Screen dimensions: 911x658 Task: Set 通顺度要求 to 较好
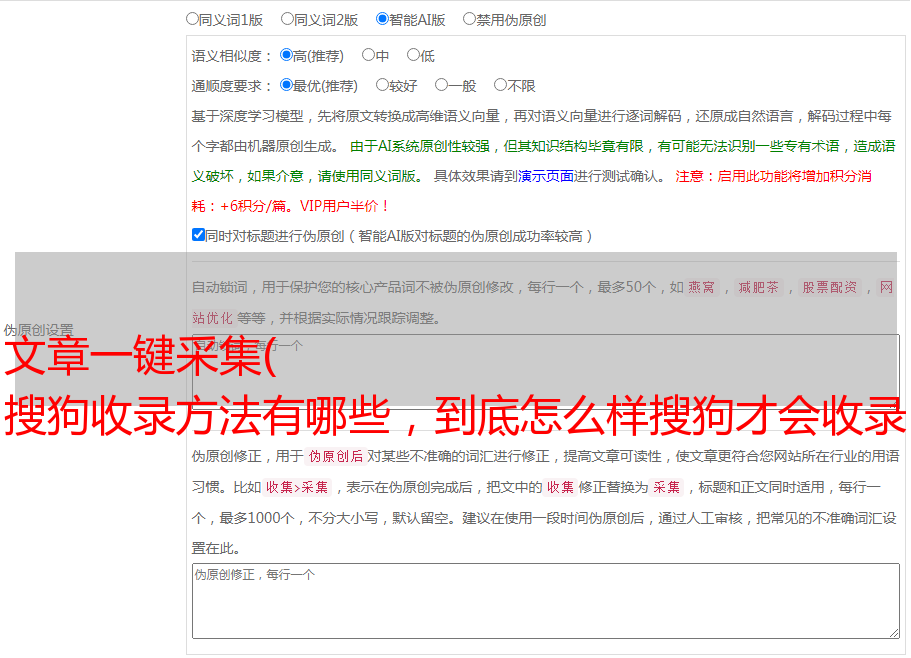(x=382, y=85)
